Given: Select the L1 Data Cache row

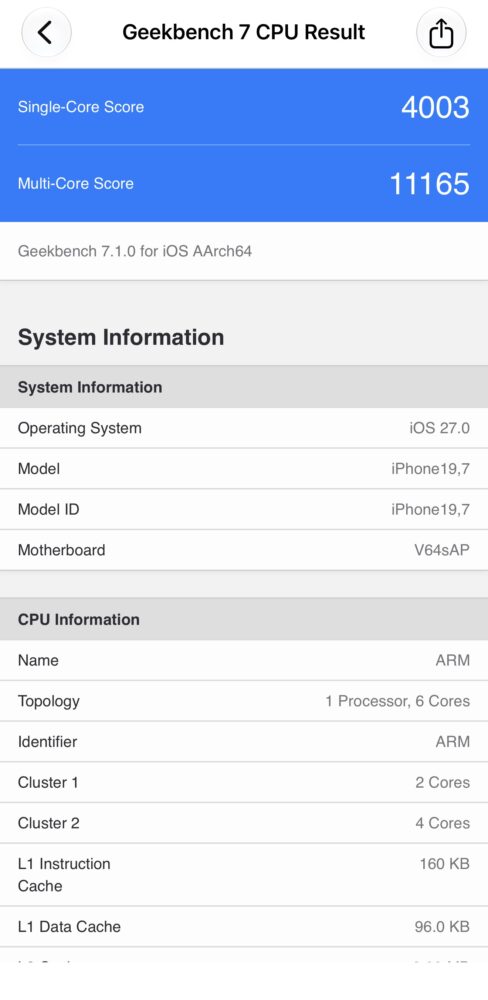Looking at the screenshot, I should (244, 927).
